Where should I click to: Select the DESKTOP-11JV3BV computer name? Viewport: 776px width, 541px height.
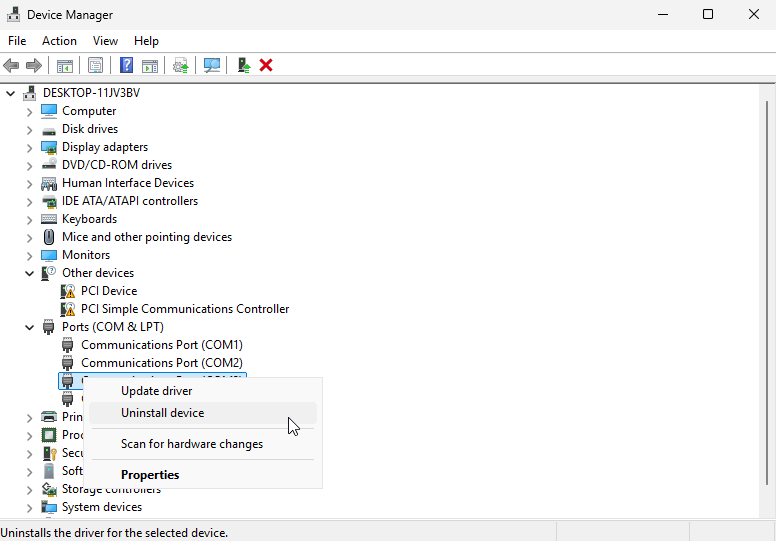(x=92, y=93)
